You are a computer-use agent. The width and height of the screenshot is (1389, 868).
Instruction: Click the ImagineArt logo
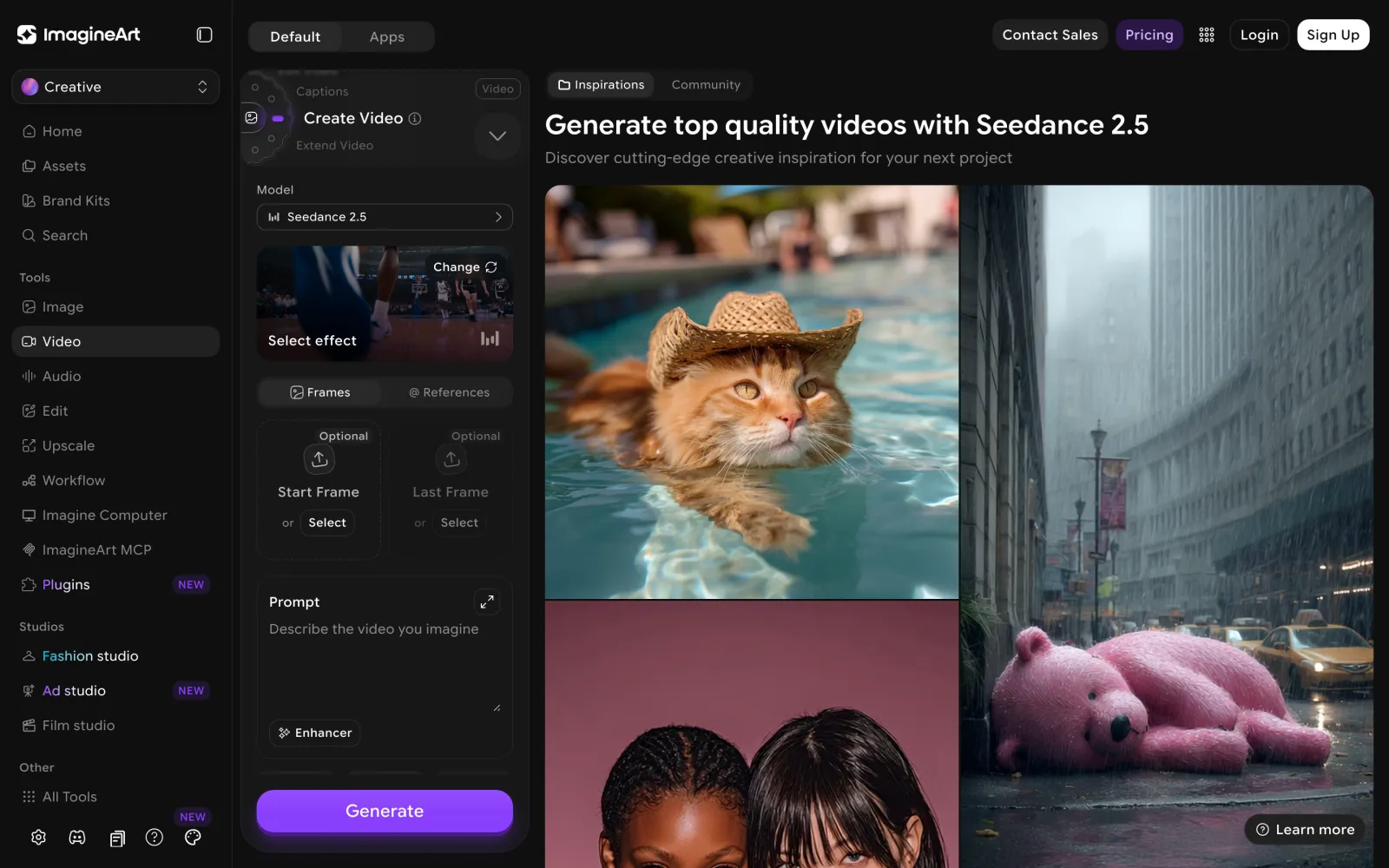pos(79,35)
